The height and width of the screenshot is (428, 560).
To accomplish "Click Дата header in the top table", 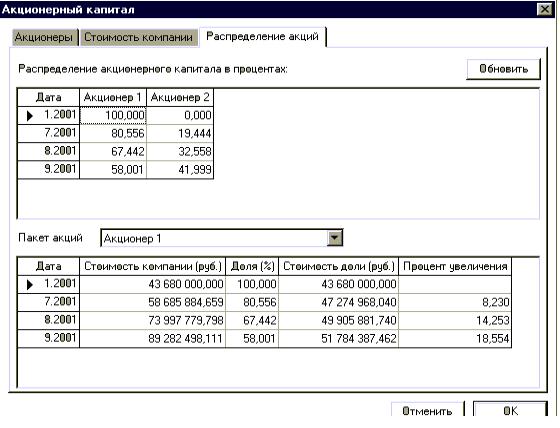I will click(49, 98).
